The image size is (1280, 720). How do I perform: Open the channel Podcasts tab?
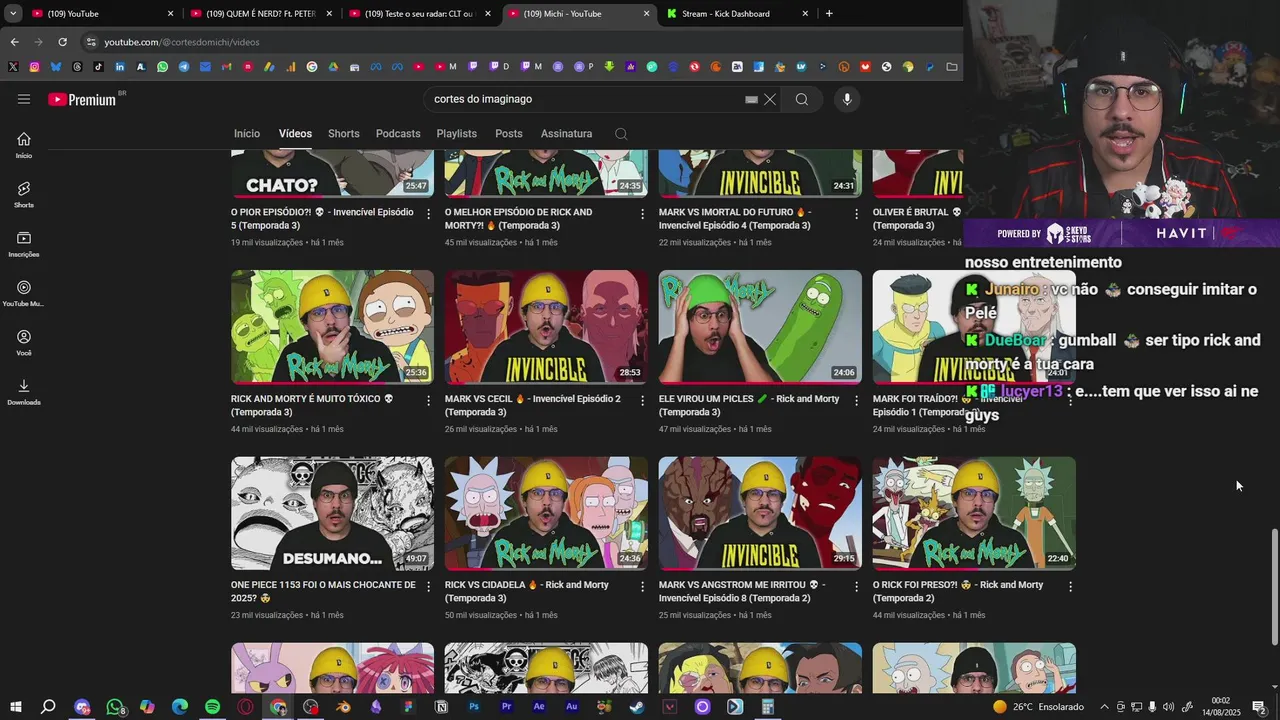(x=398, y=134)
